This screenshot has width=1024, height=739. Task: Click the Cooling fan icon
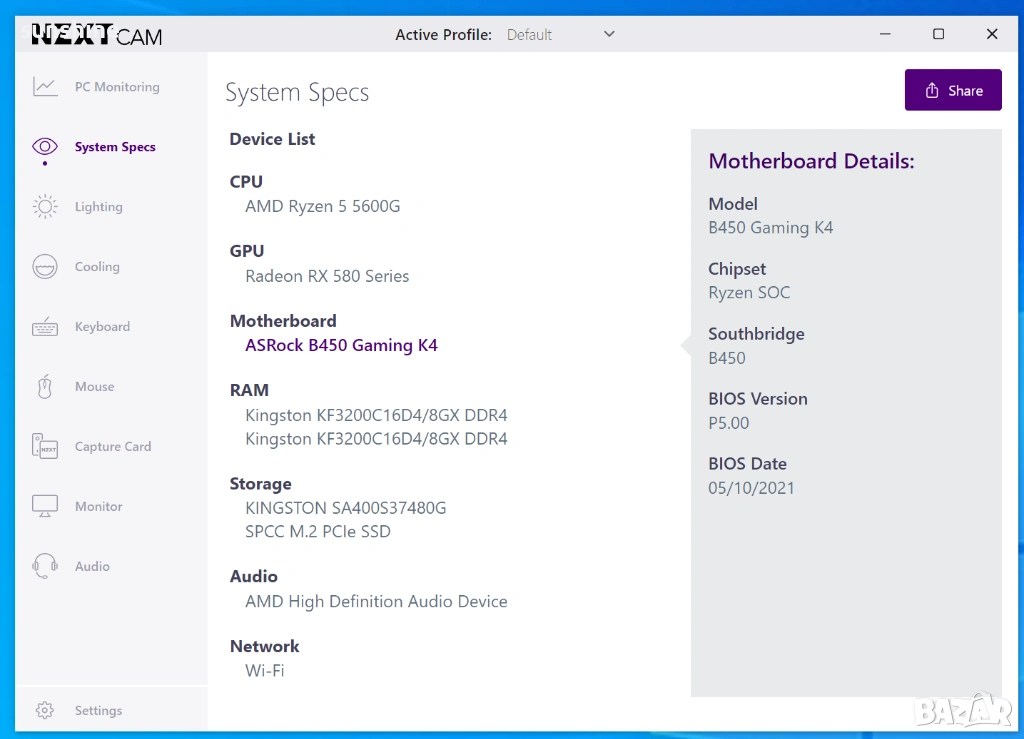pyautogui.click(x=45, y=267)
